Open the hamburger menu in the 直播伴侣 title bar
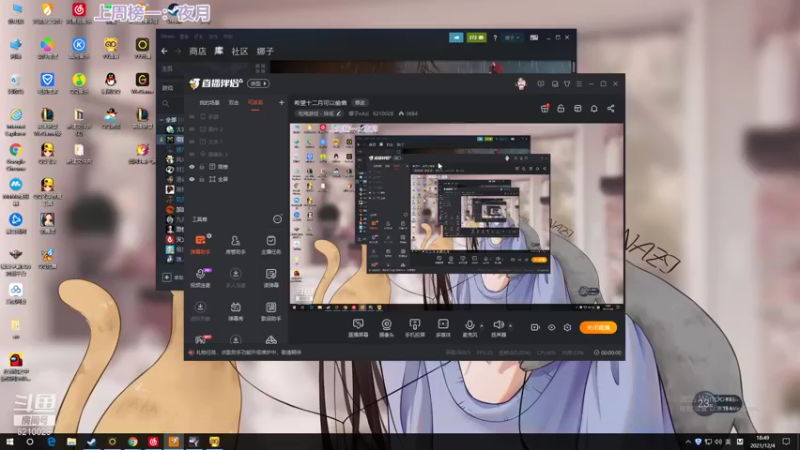Screen dimensions: 800x450 pos(579,84)
